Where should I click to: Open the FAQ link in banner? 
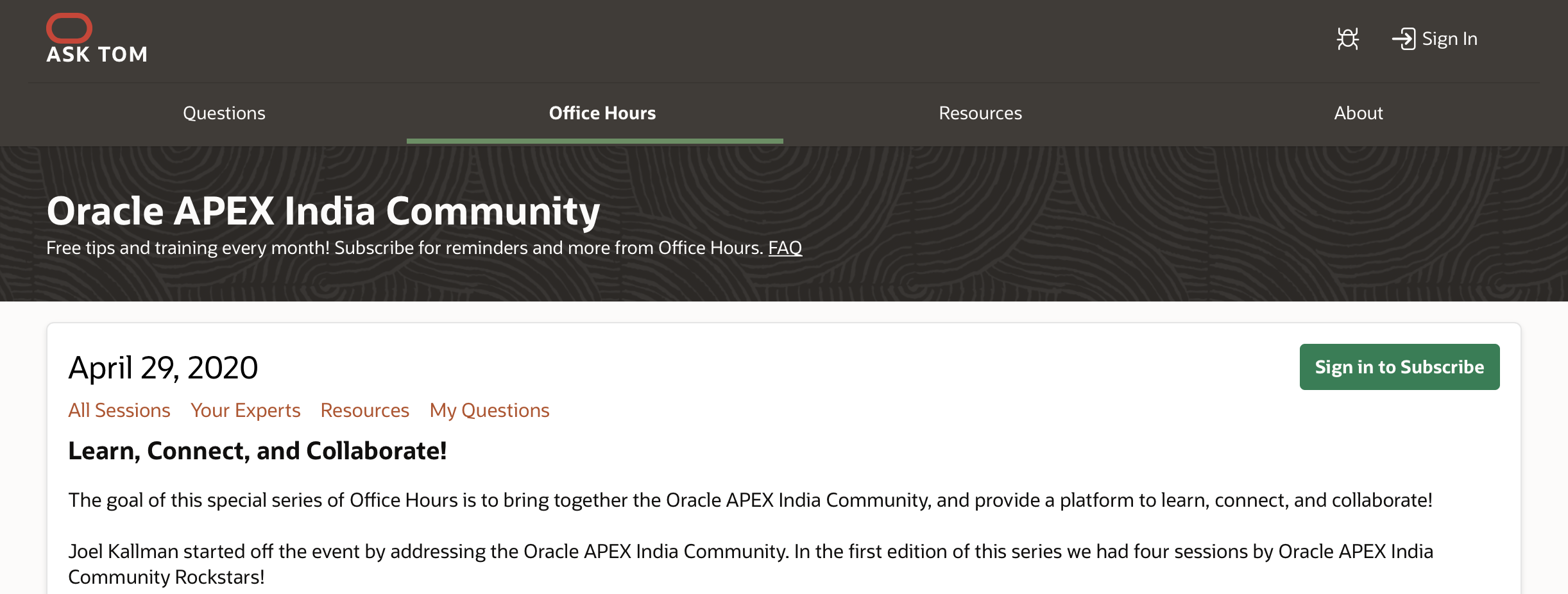pos(785,248)
